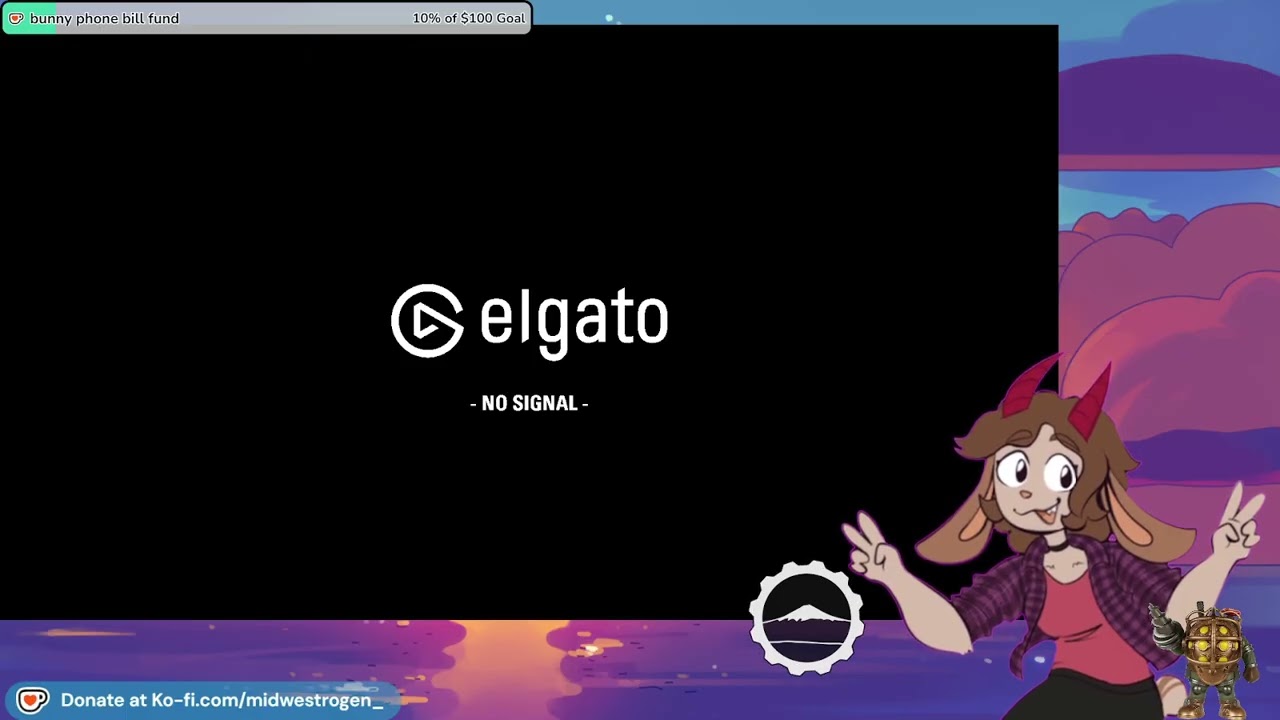Image resolution: width=1280 pixels, height=720 pixels.
Task: Click the "bunny phone bill fund" title
Action: click(104, 18)
